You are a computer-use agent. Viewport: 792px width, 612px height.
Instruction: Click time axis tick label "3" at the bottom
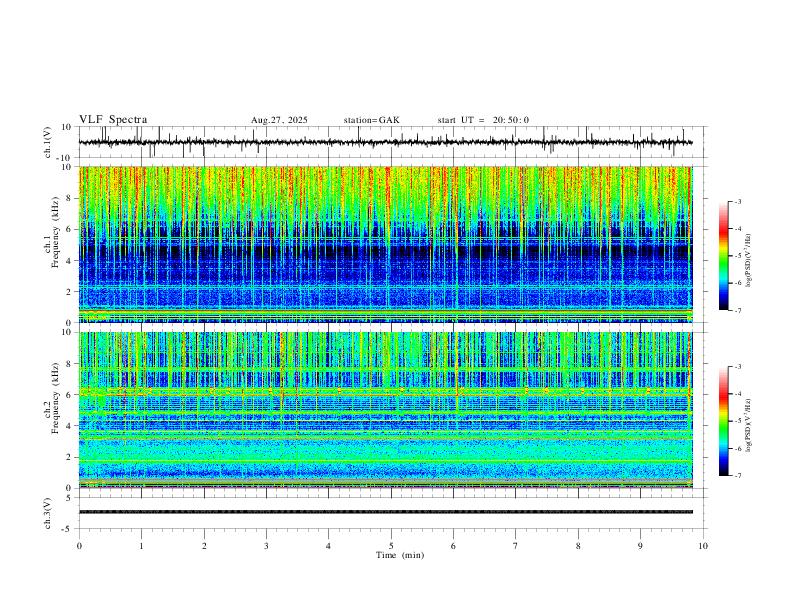coord(266,546)
